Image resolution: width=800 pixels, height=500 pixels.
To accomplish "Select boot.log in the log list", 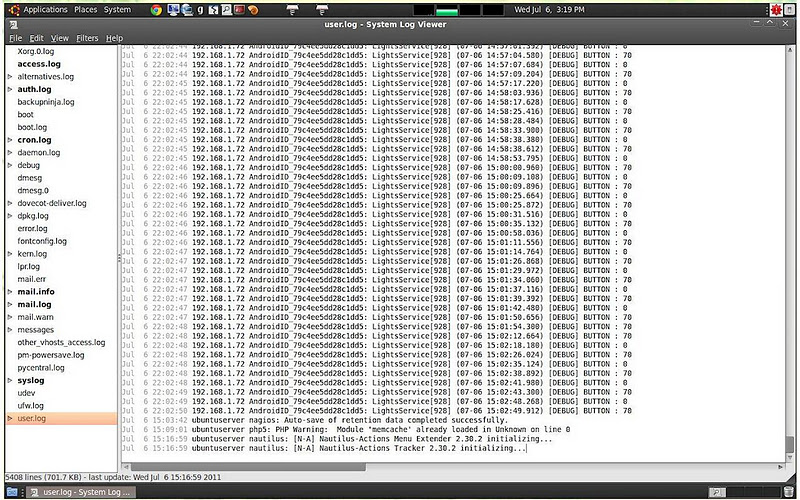I will [x=32, y=127].
